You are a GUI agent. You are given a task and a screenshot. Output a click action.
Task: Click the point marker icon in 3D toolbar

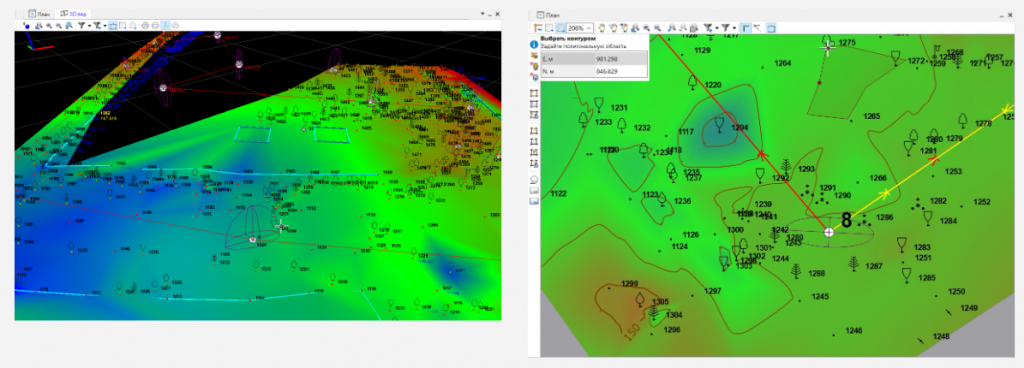coord(26,25)
